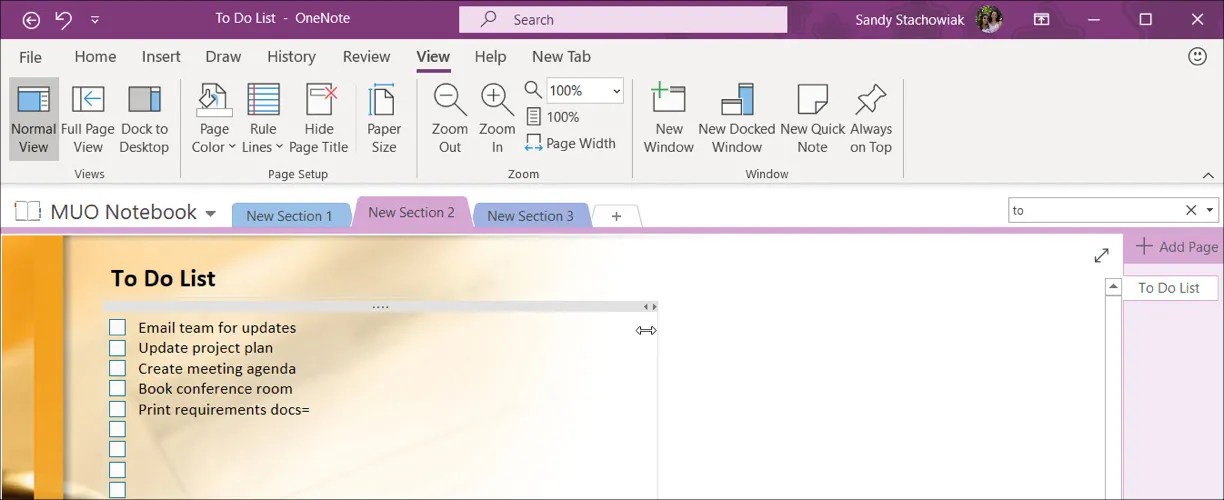The height and width of the screenshot is (500, 1224).
Task: Select New Section 1 tab
Action: click(x=289, y=216)
